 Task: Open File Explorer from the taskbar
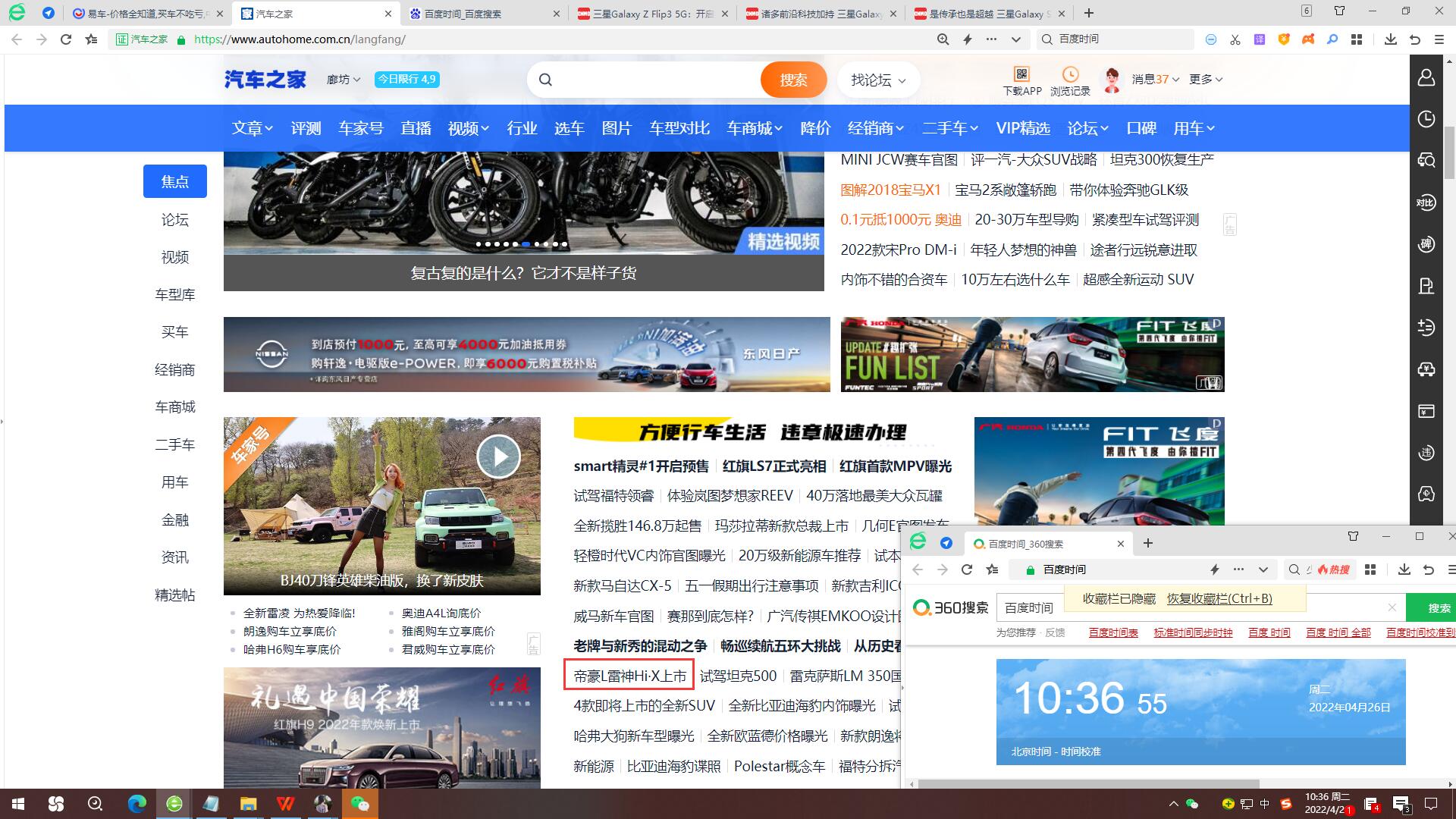click(x=248, y=804)
